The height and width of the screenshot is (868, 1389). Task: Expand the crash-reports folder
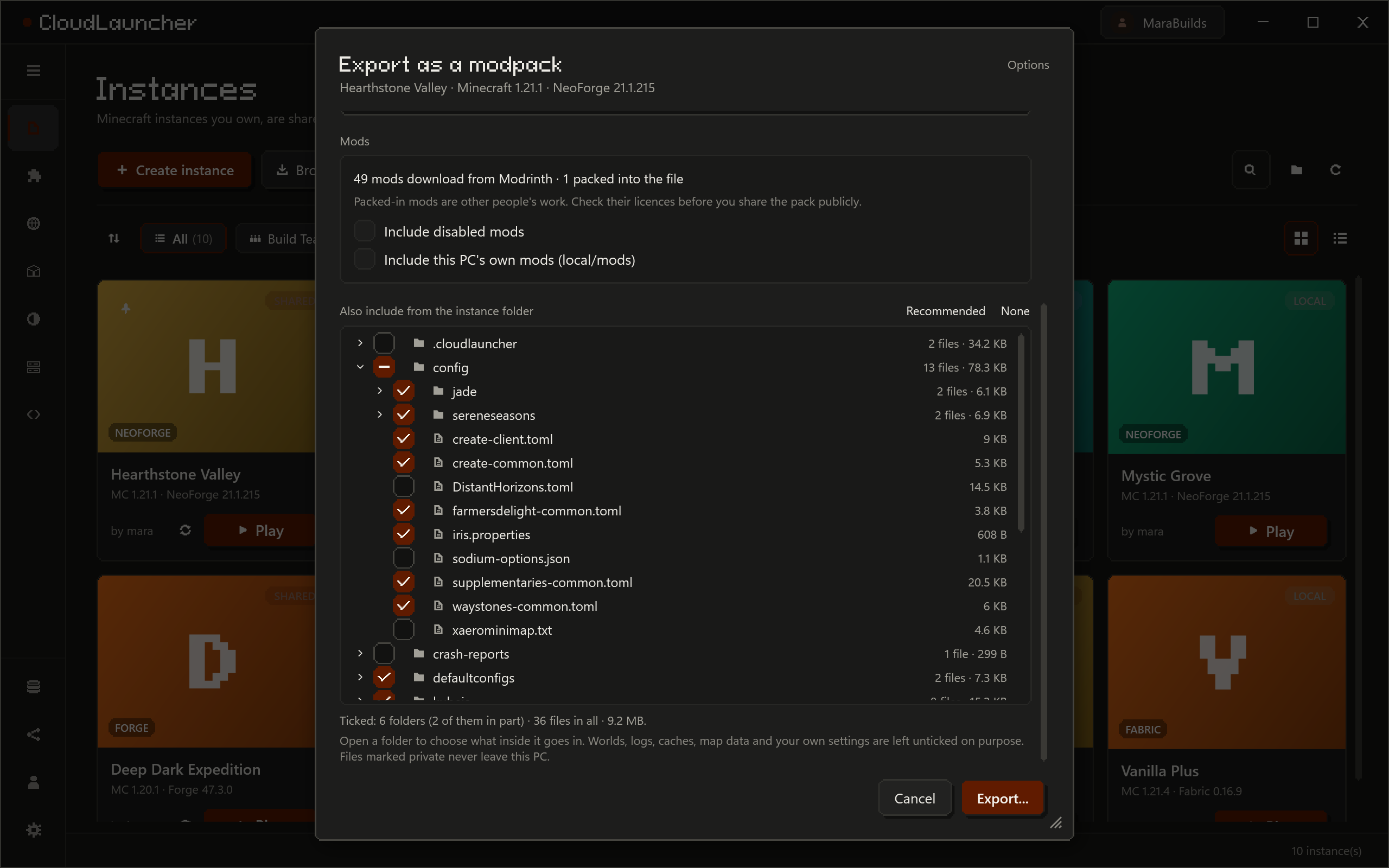click(360, 653)
